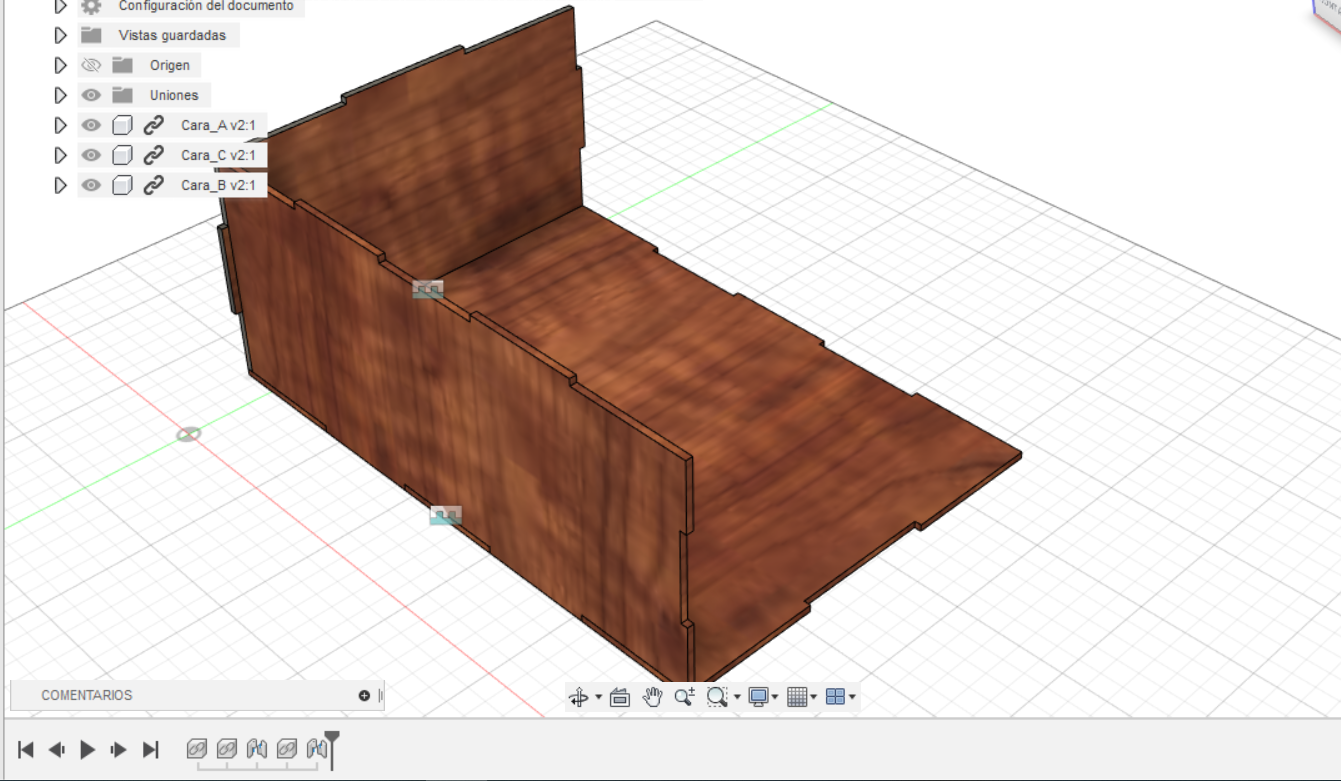
Task: Select the Uniones label in browser
Action: click(174, 95)
